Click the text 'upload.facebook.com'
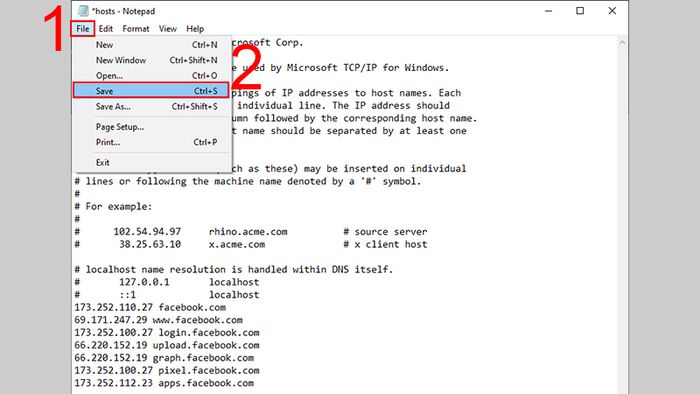700x394 pixels. coord(206,345)
